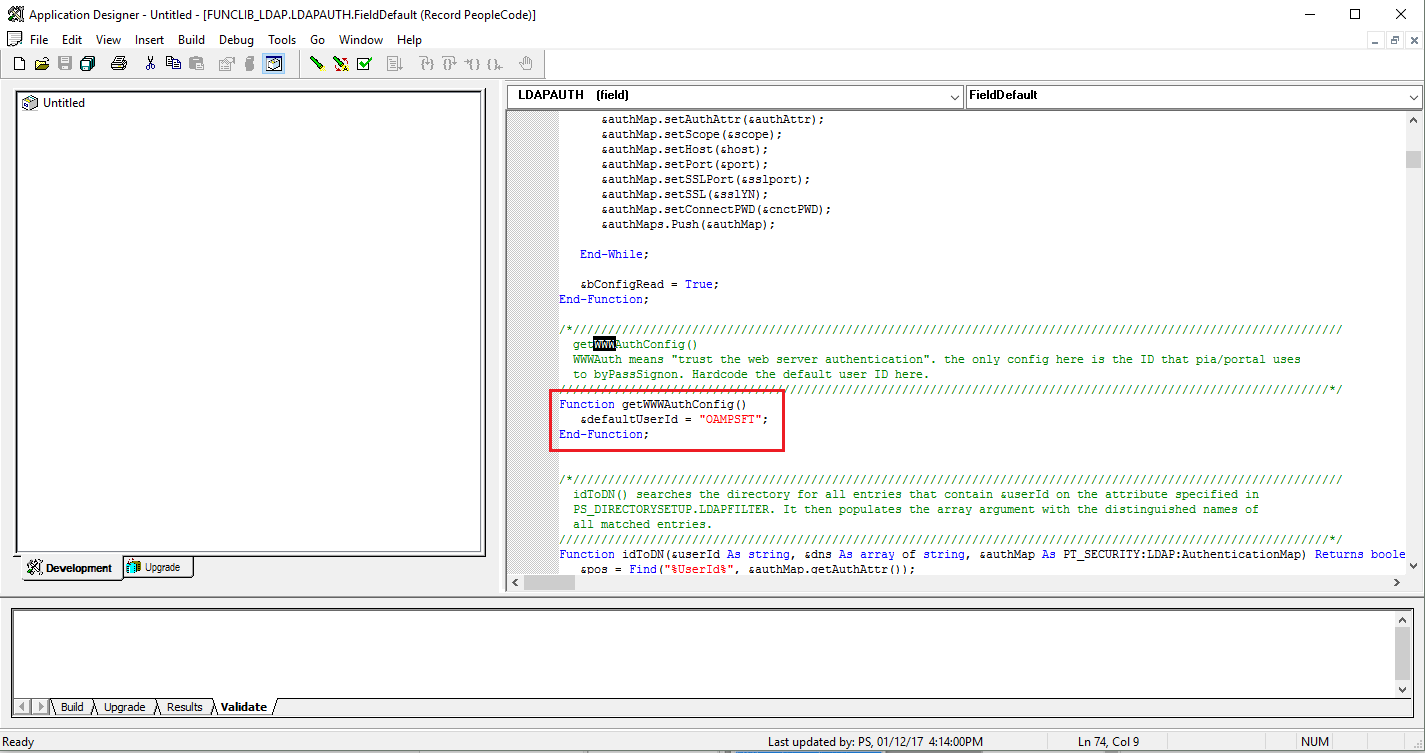Click the Application Designer document menu icon
1425x753 pixels.
click(x=14, y=40)
